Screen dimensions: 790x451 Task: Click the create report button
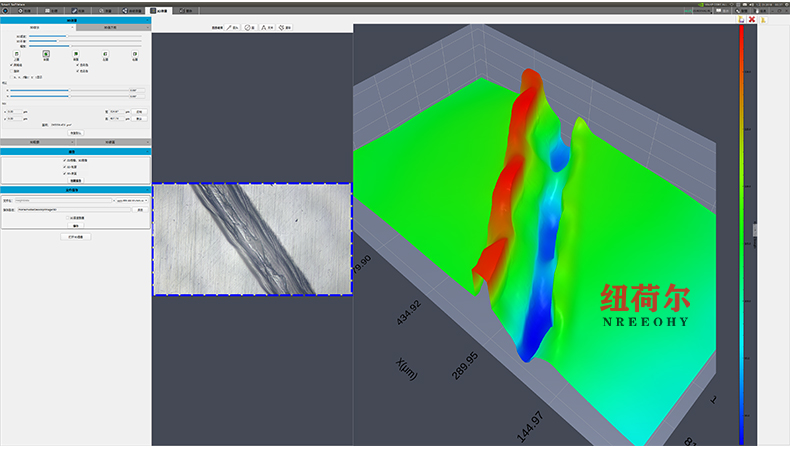(76, 180)
